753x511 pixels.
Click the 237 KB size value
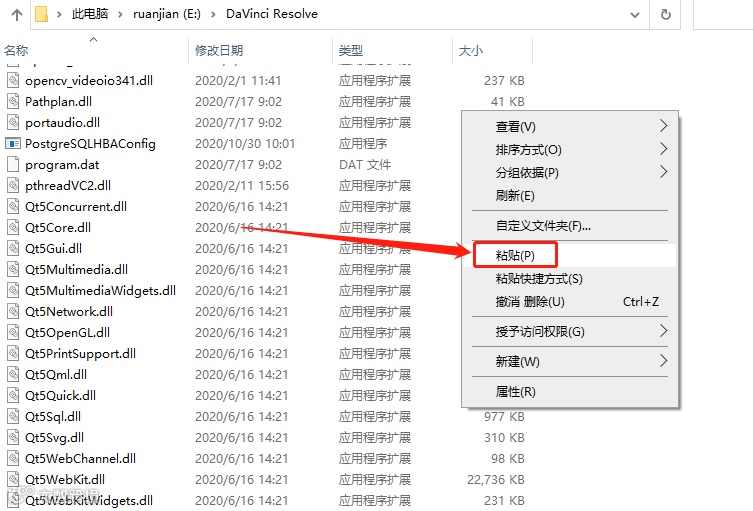(x=504, y=80)
